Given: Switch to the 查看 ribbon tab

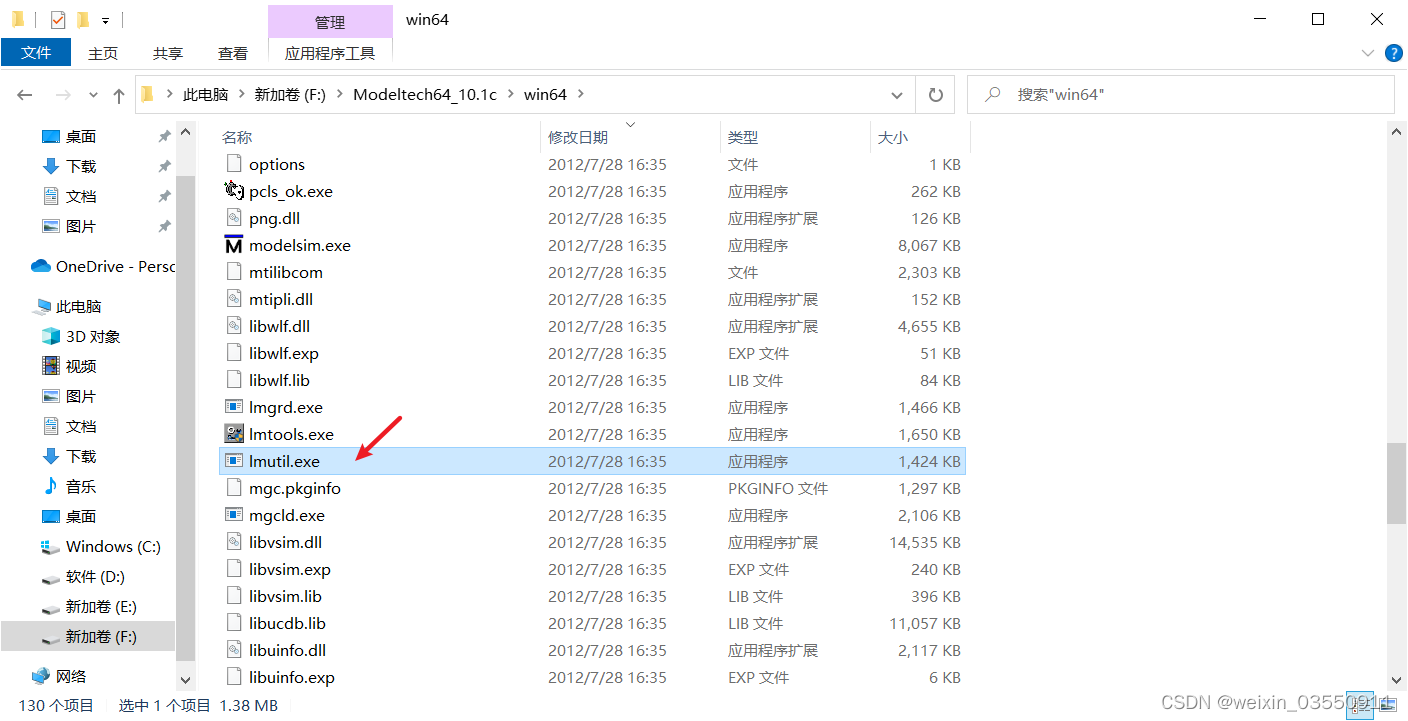Looking at the screenshot, I should pyautogui.click(x=232, y=53).
